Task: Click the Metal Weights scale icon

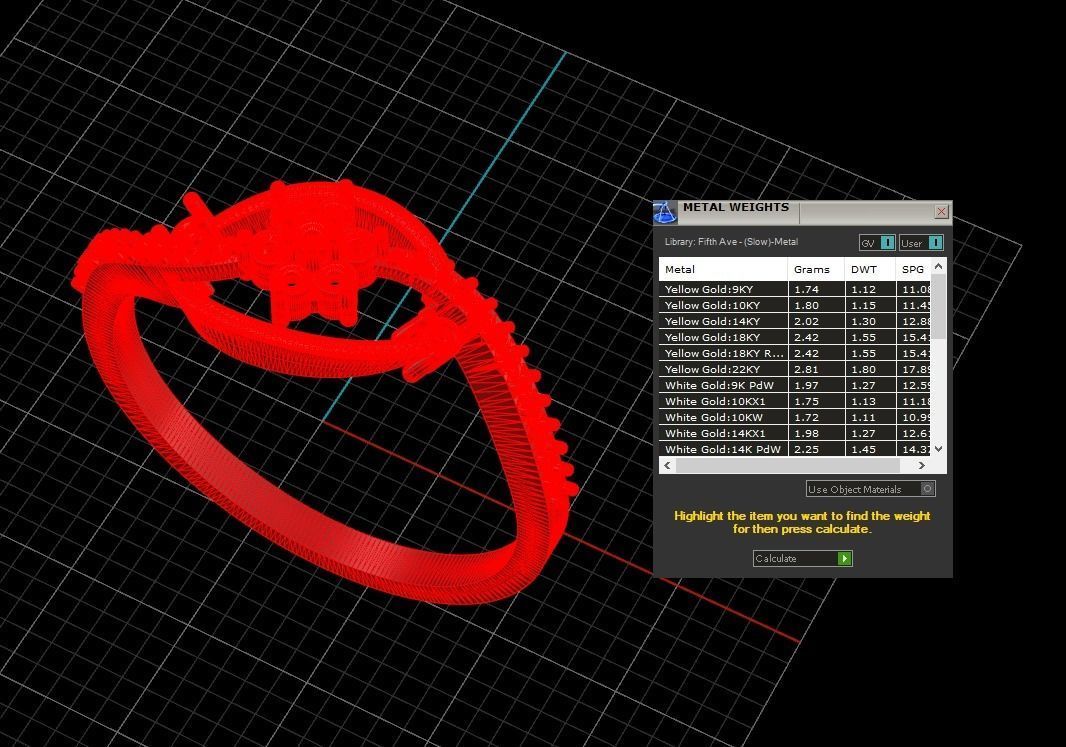Action: point(665,212)
